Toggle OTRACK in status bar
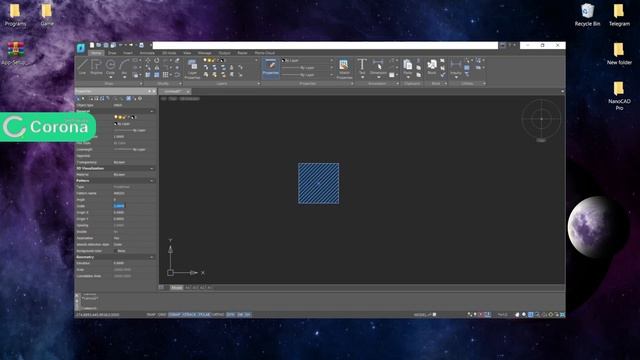The width and height of the screenshot is (640, 360). [189, 315]
